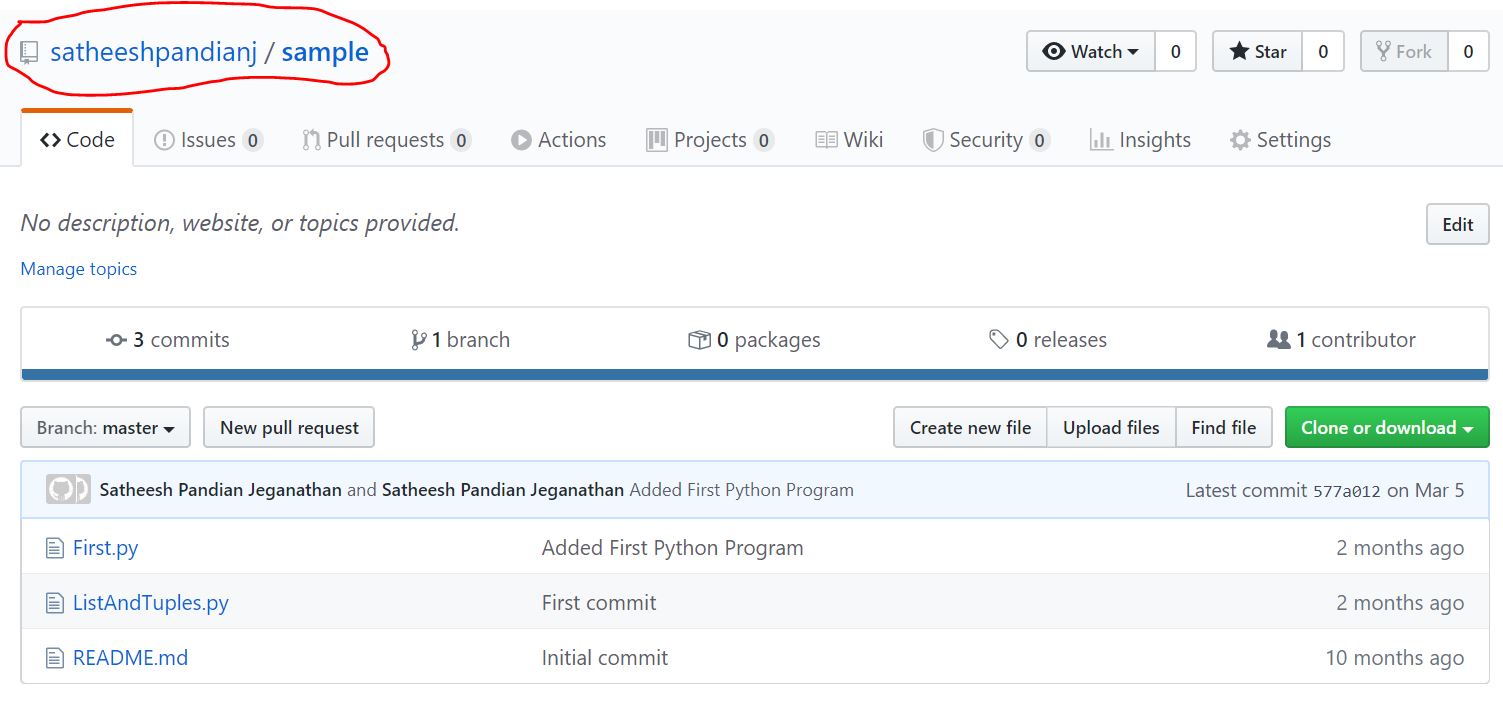Expand the Branch: master dropdown
The image size is (1503, 704).
tap(106, 428)
